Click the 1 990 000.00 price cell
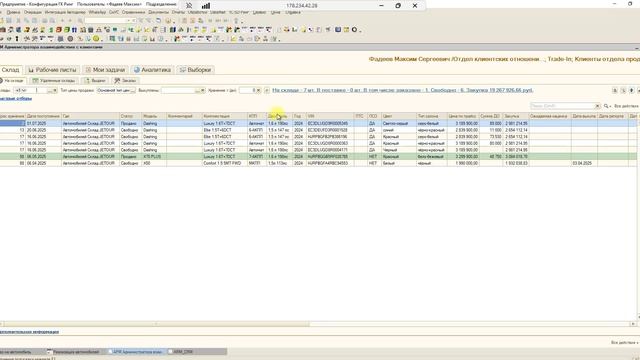The width and height of the screenshot is (640, 360). (x=463, y=163)
